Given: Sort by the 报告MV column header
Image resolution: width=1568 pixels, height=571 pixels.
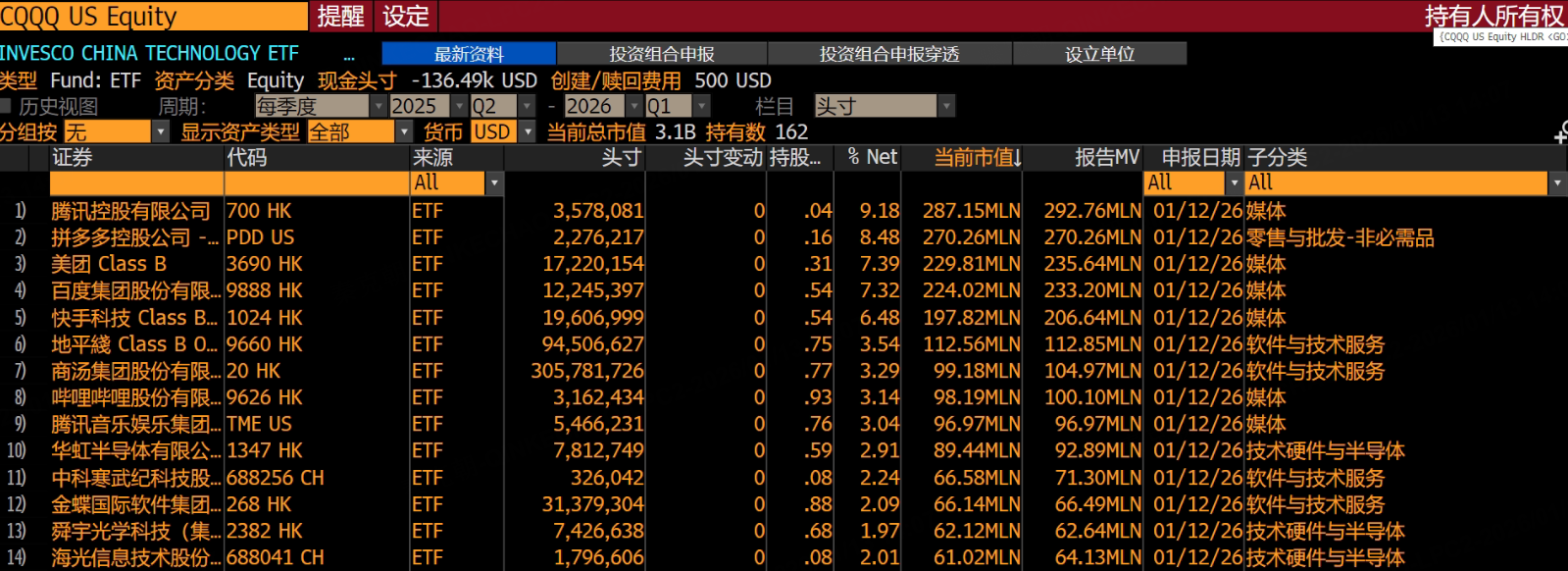Looking at the screenshot, I should pyautogui.click(x=1107, y=157).
